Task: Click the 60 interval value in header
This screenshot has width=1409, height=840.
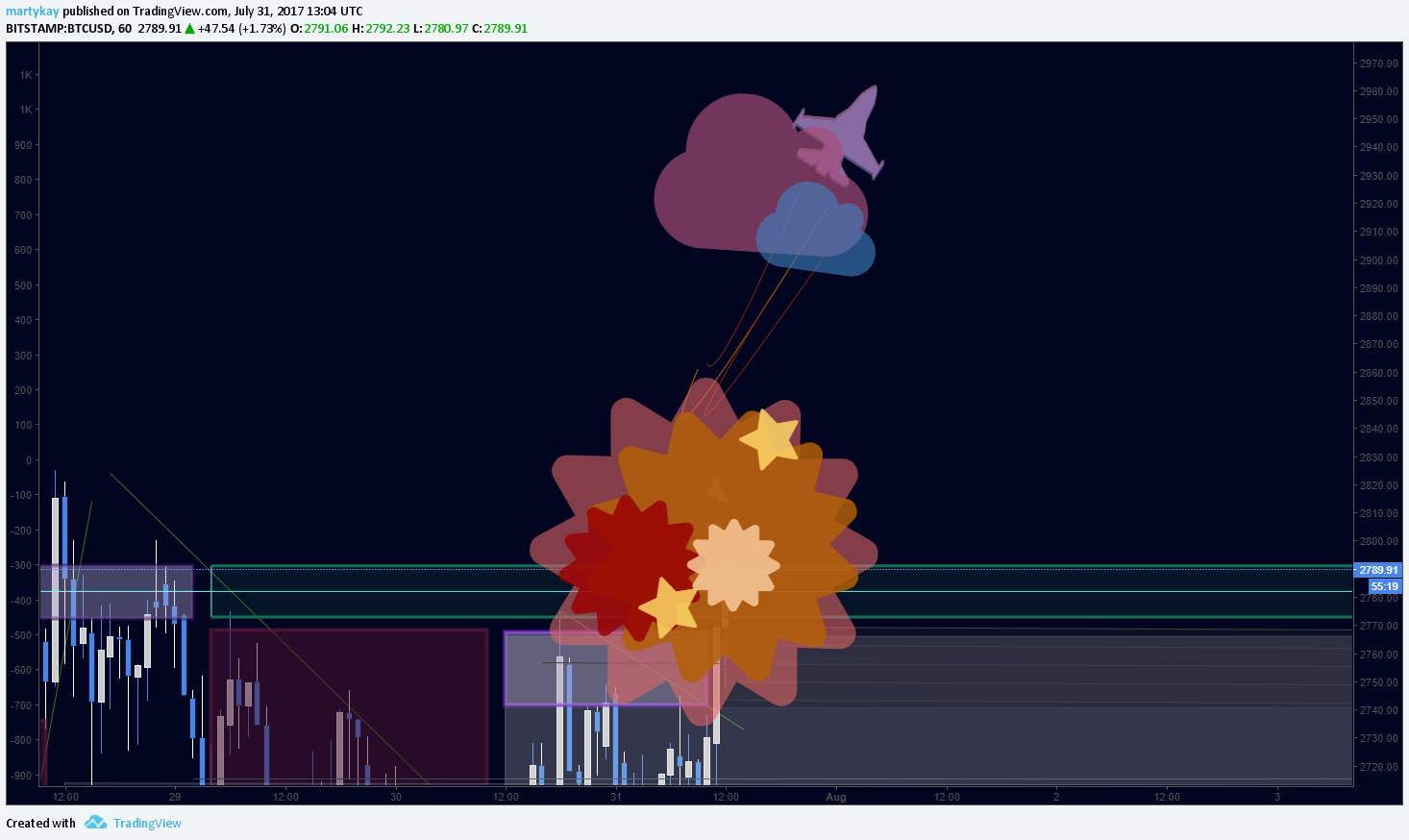Action: pyautogui.click(x=125, y=29)
